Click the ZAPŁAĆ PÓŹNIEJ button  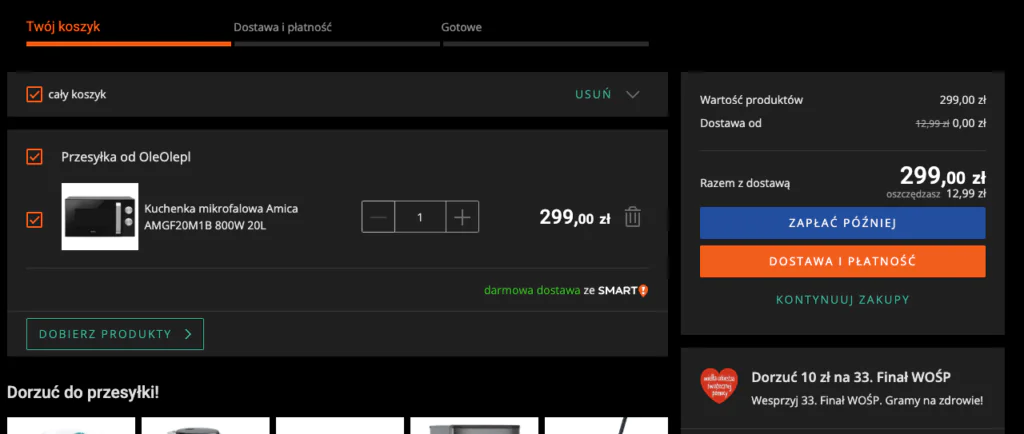[842, 223]
